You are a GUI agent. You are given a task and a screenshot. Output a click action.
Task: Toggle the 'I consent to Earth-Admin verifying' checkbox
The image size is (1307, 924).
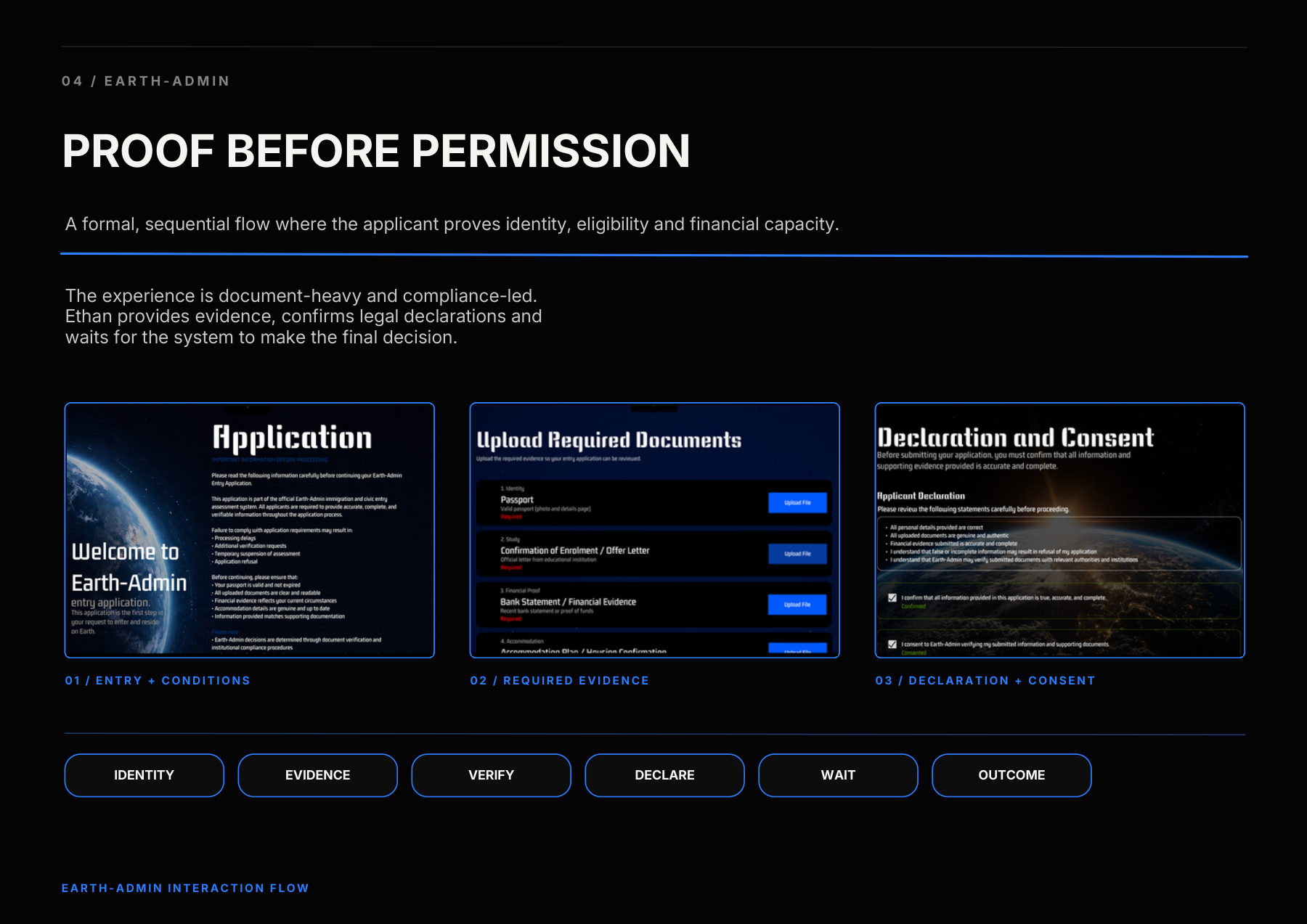tap(892, 644)
